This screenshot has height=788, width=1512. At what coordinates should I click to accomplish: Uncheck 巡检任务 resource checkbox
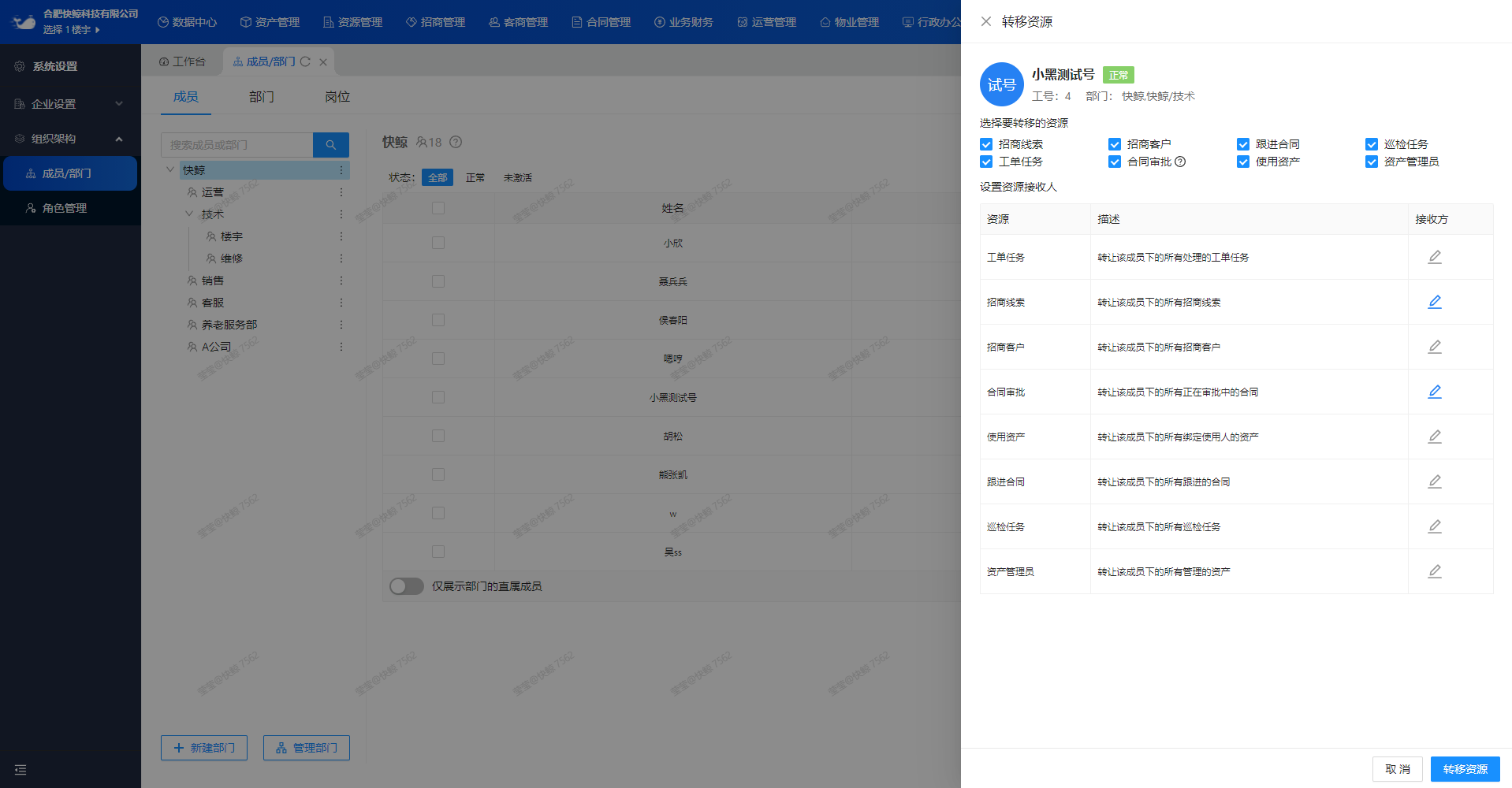click(x=1372, y=144)
